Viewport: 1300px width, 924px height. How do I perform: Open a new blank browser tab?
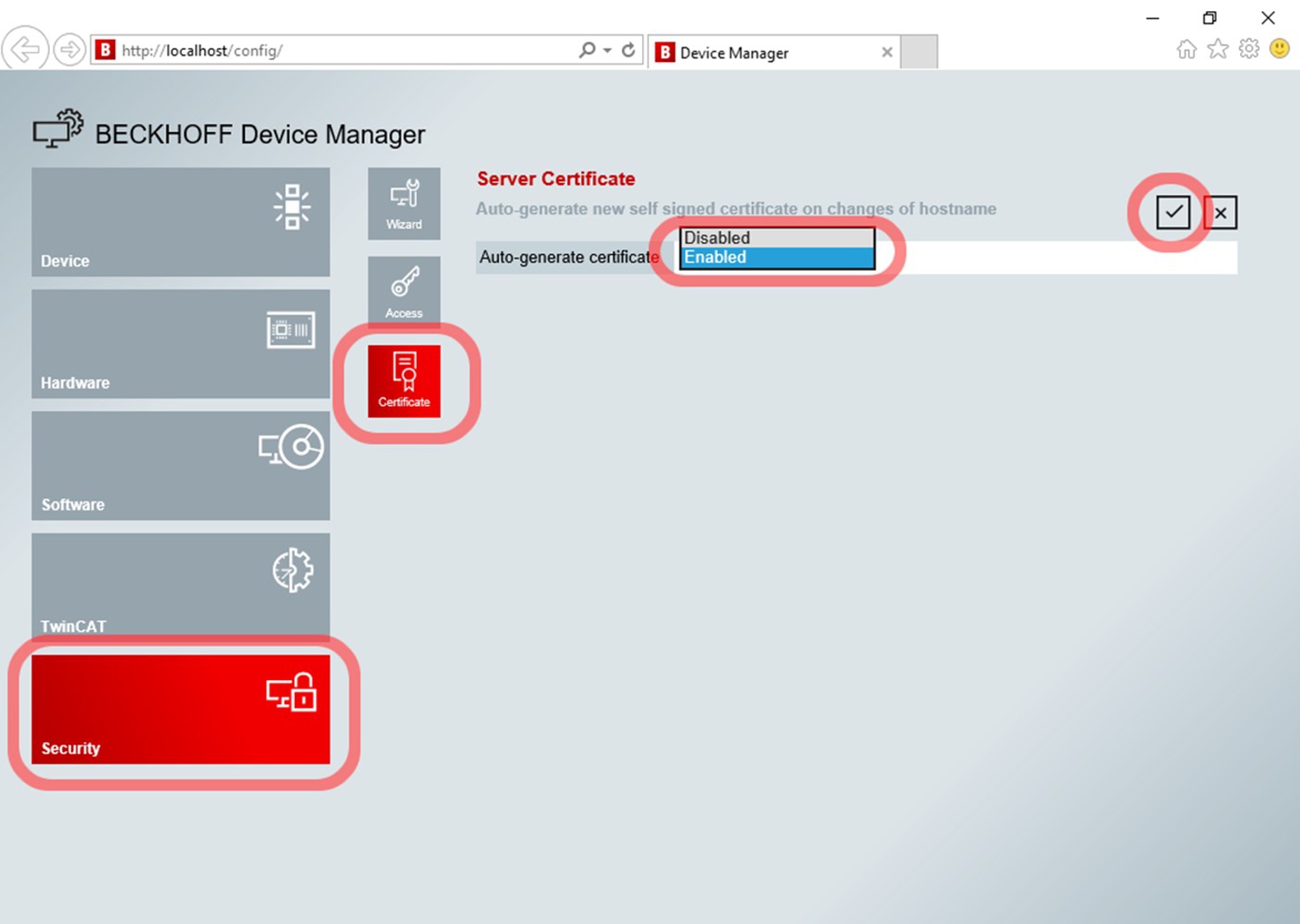pyautogui.click(x=919, y=52)
